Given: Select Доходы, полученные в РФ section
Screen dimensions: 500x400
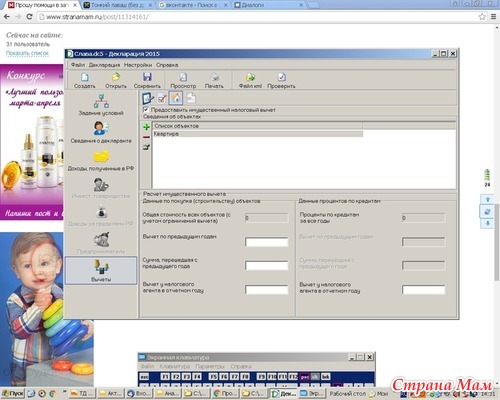Looking at the screenshot, I should pyautogui.click(x=101, y=160).
